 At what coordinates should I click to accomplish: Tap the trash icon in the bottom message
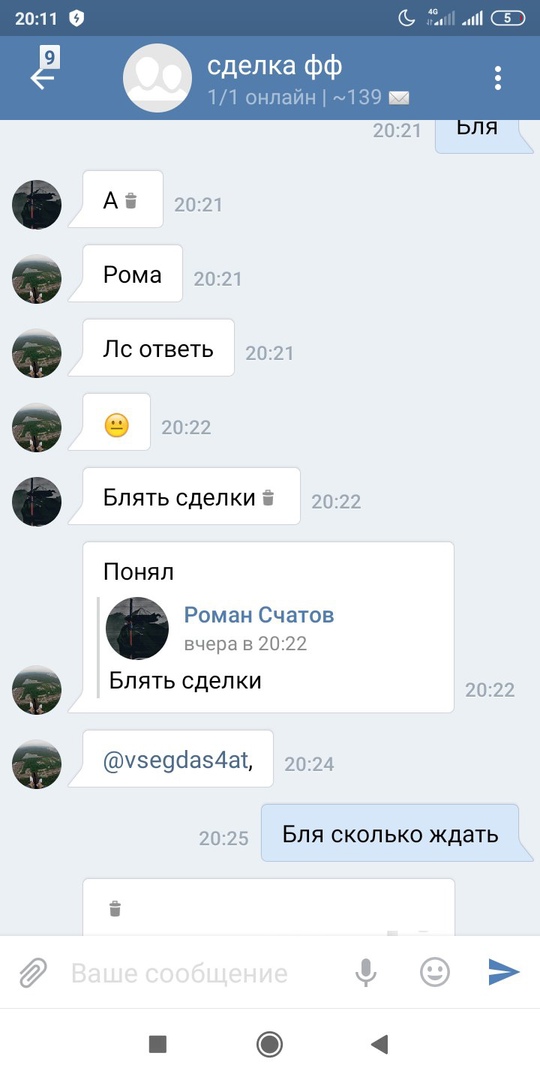pyautogui.click(x=115, y=909)
